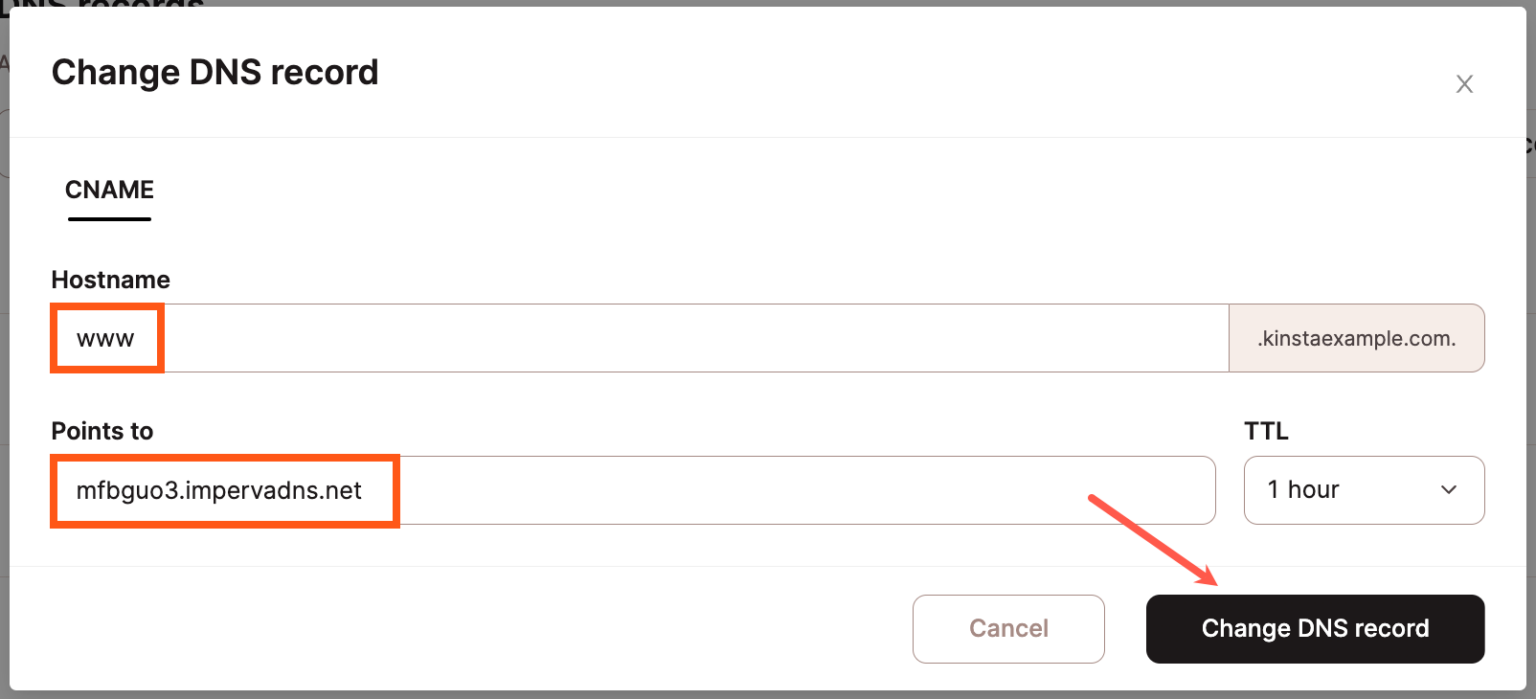Click the empty right portion of Points to field
This screenshot has height=699, width=1536.
(900, 490)
